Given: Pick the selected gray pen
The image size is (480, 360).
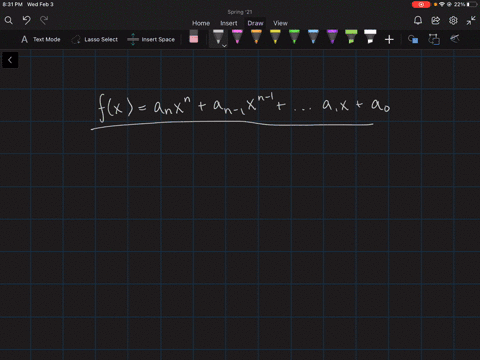Looking at the screenshot, I should click(218, 37).
